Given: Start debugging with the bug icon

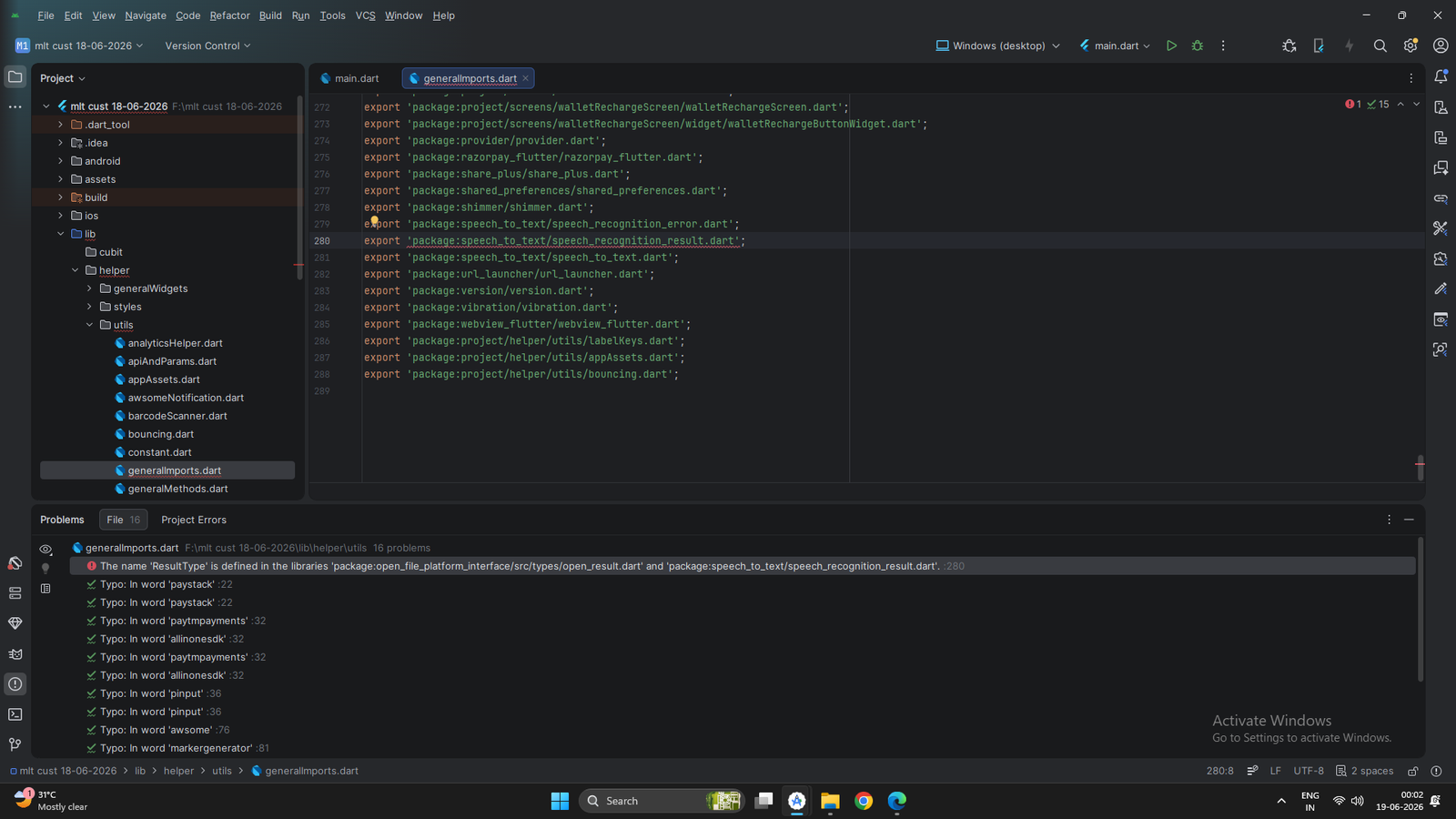Looking at the screenshot, I should click(x=1198, y=45).
